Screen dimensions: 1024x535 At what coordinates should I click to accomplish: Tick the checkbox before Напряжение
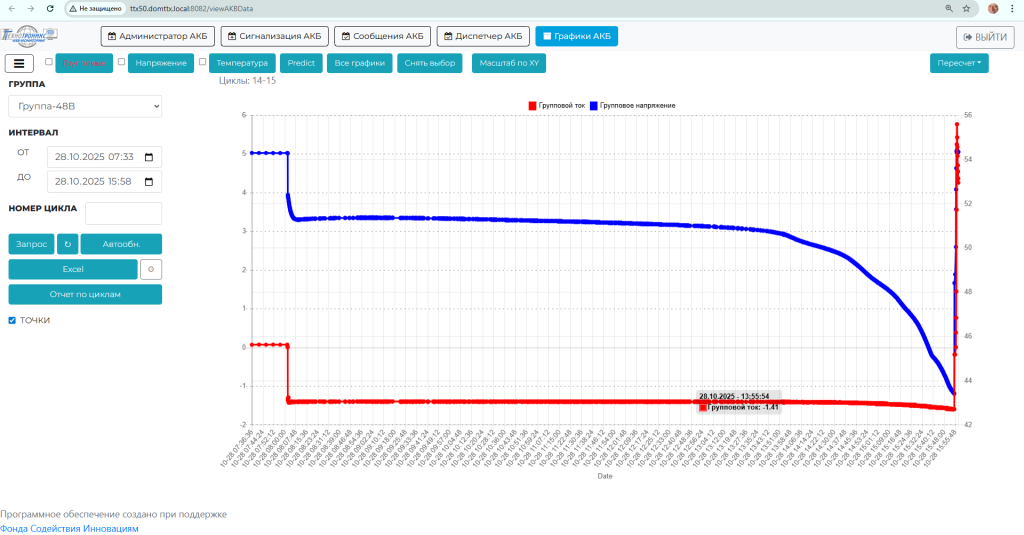click(121, 62)
